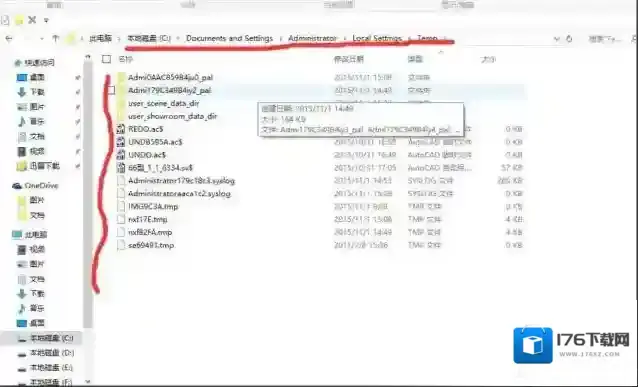The height and width of the screenshot is (387, 638).
Task: Open the address bar history dropdown
Action: pyautogui.click(x=556, y=39)
